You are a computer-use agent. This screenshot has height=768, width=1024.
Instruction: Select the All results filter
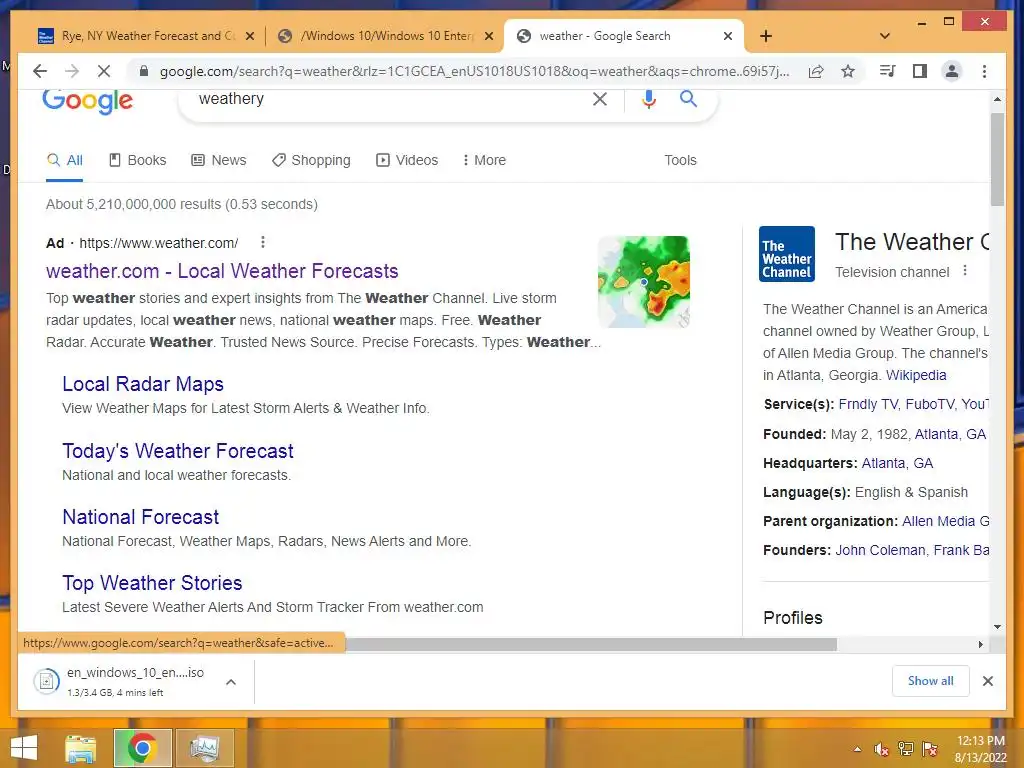click(x=65, y=161)
